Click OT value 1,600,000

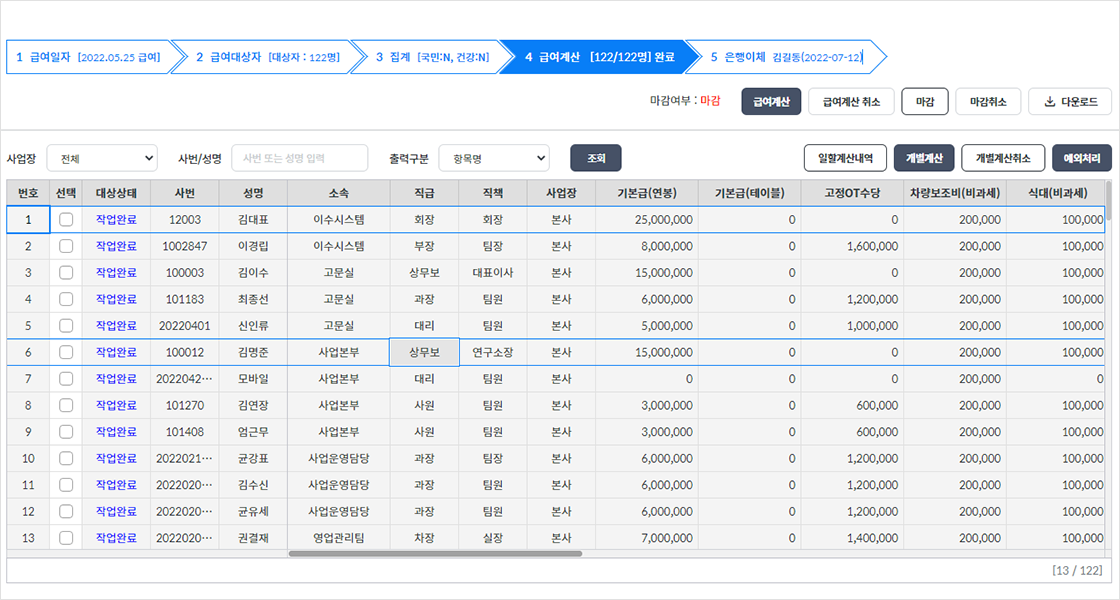click(872, 246)
